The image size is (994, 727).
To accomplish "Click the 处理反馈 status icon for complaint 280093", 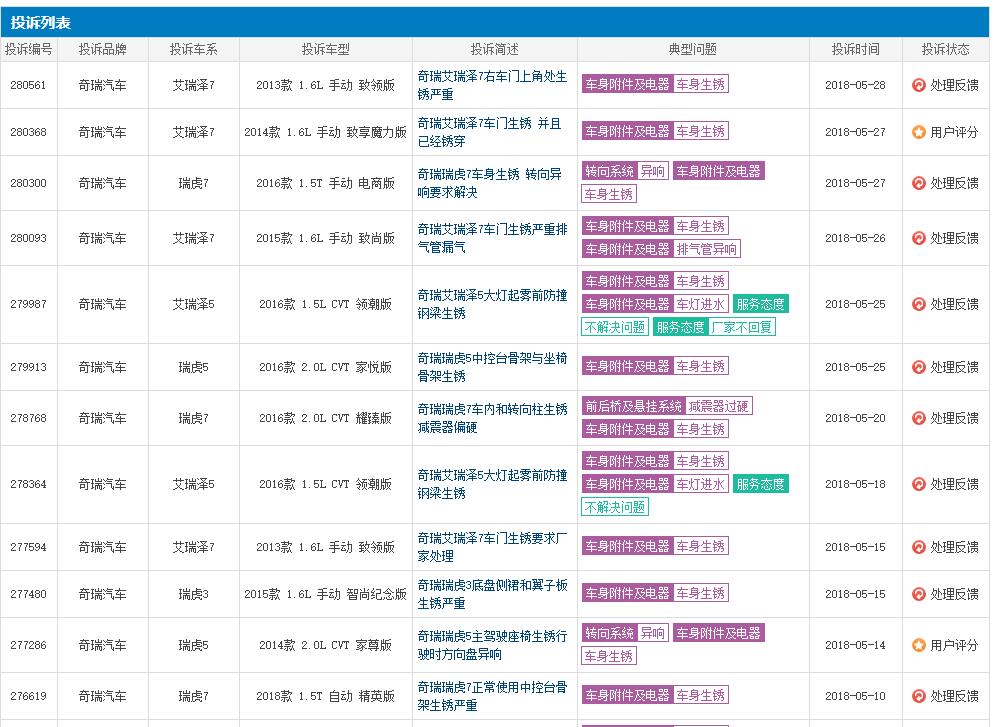I will click(919, 238).
